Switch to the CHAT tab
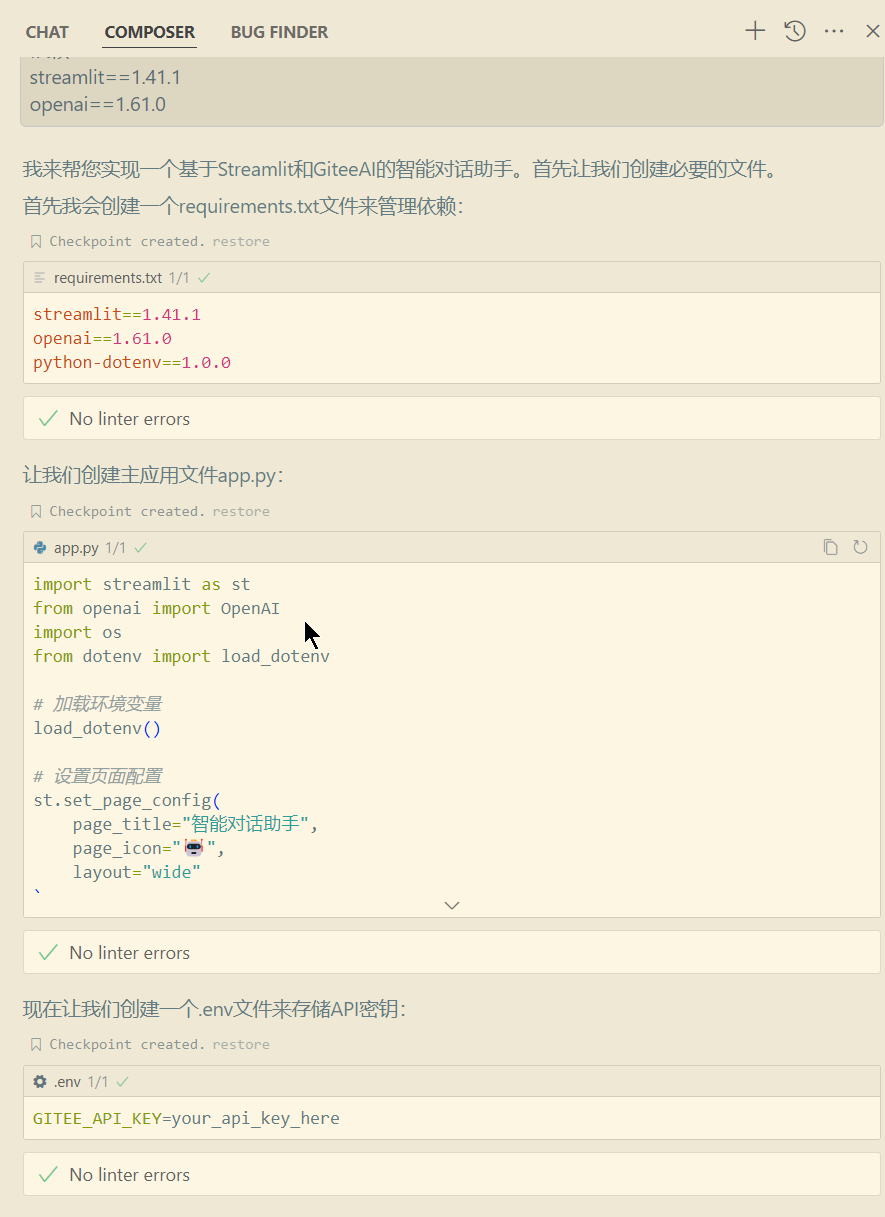The width and height of the screenshot is (885, 1217). tap(47, 32)
